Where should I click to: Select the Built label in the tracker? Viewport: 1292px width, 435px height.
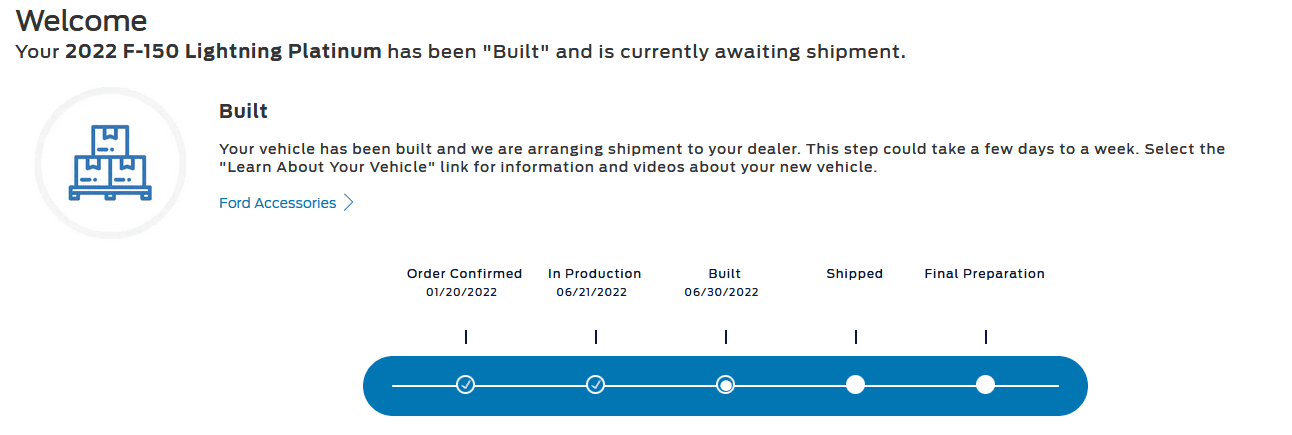point(724,273)
